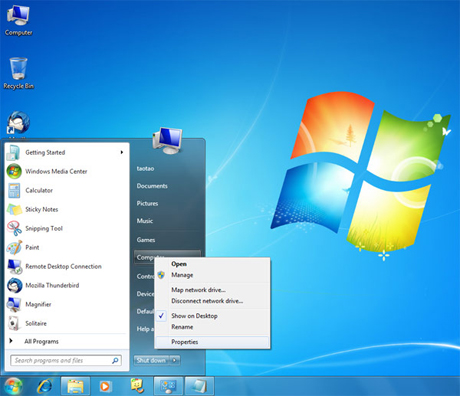Screen dimensions: 460x396
Task: Open the Magnifier icon
Action: (x=14, y=304)
